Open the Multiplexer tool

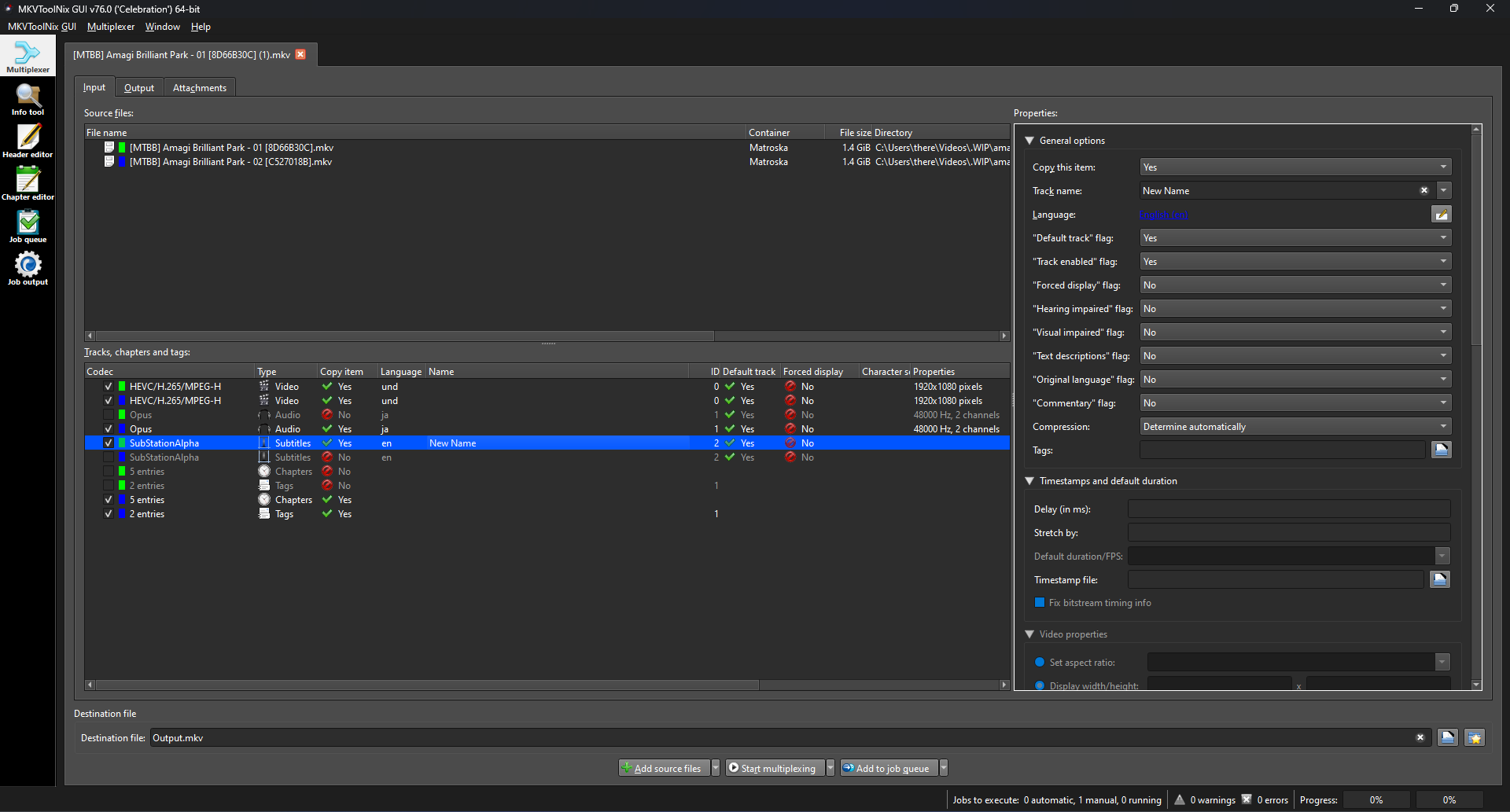[x=28, y=56]
